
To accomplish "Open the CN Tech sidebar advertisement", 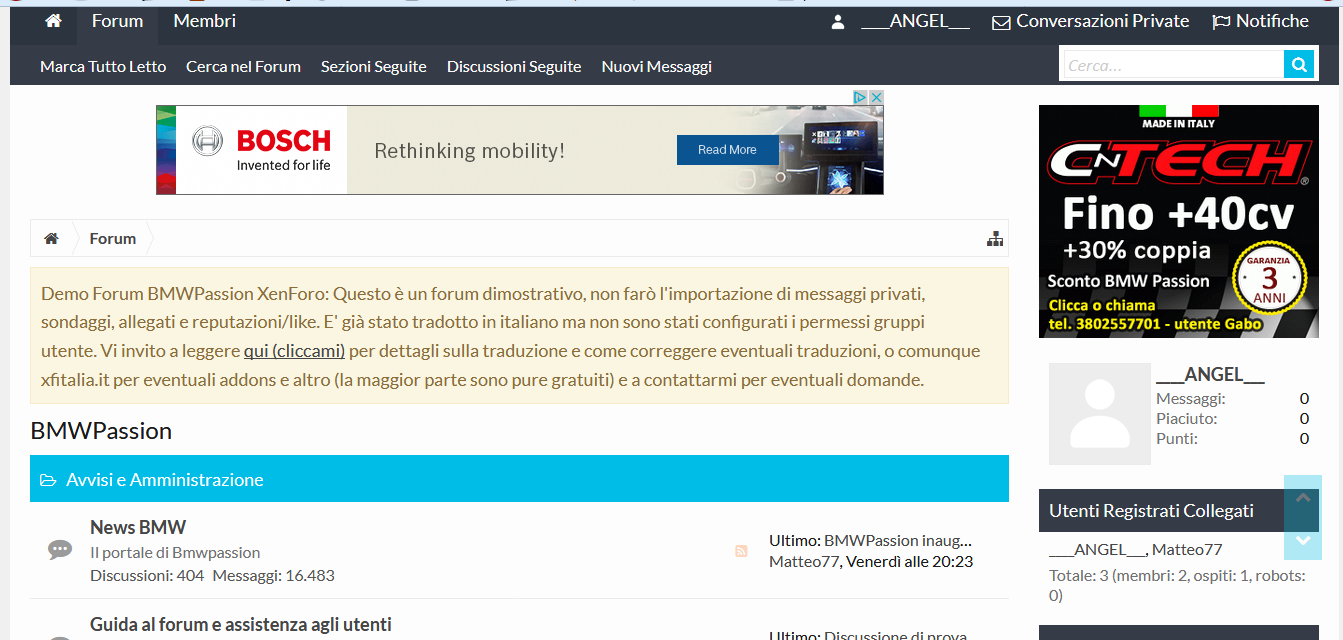I will [x=1179, y=221].
